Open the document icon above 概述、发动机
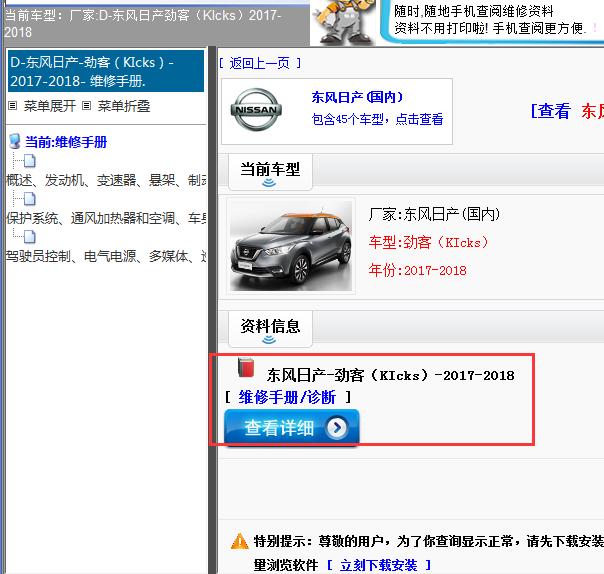Image resolution: width=604 pixels, height=574 pixels. click(x=30, y=161)
